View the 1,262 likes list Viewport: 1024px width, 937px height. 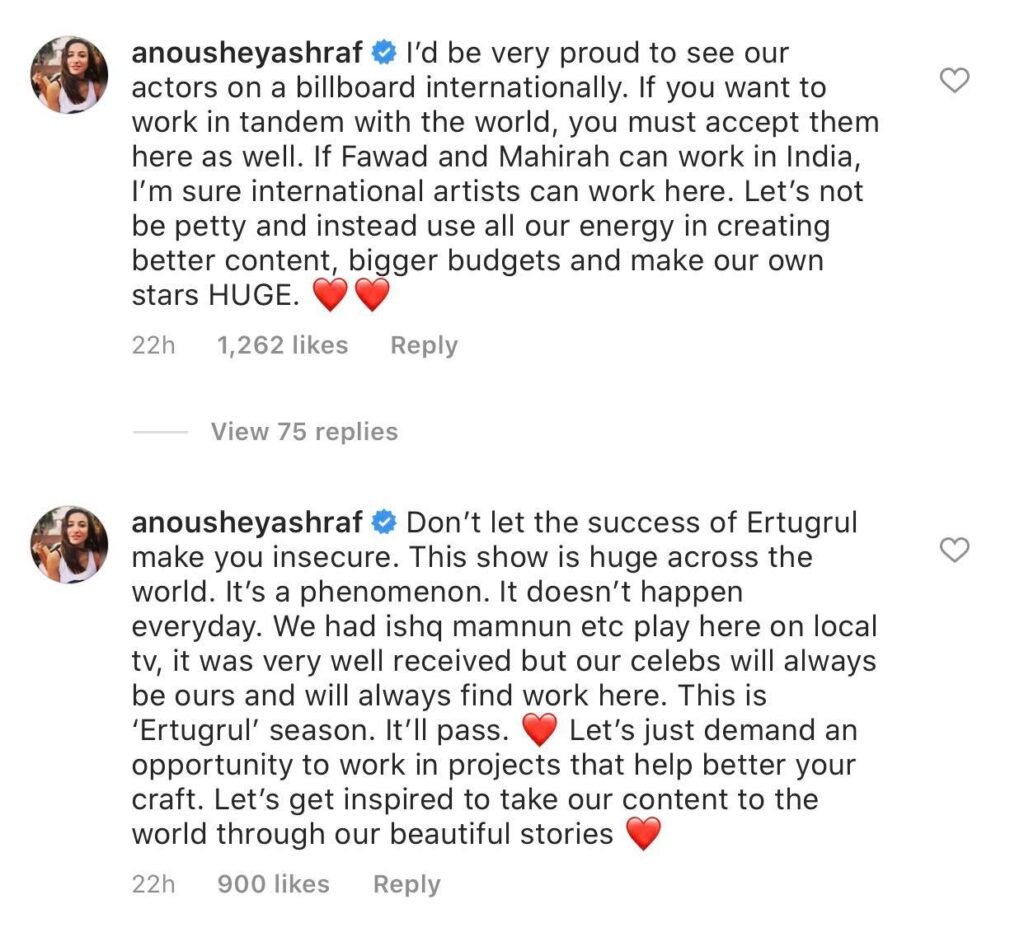[x=282, y=345]
